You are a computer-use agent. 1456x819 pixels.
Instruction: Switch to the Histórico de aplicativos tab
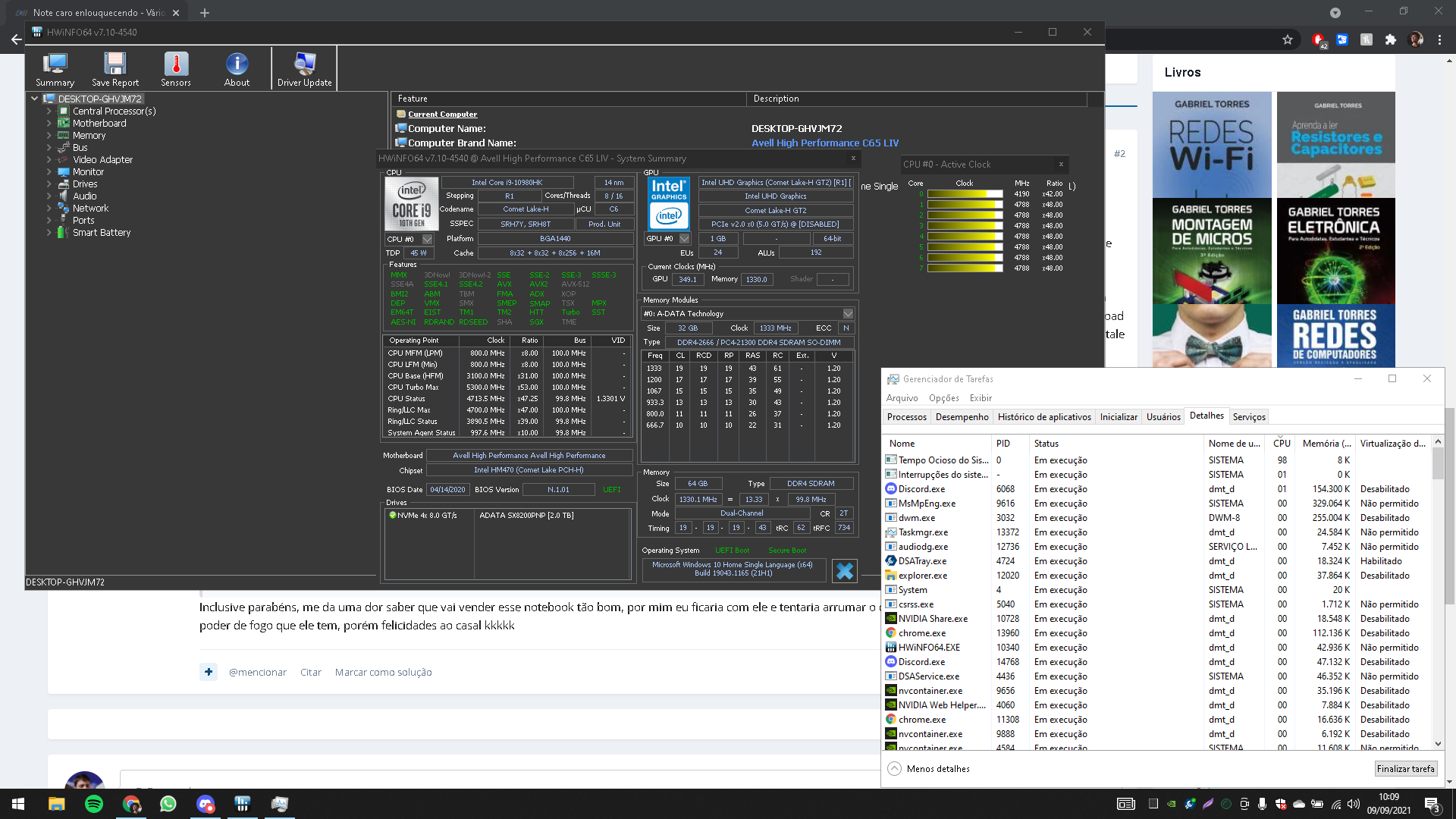click(1044, 416)
